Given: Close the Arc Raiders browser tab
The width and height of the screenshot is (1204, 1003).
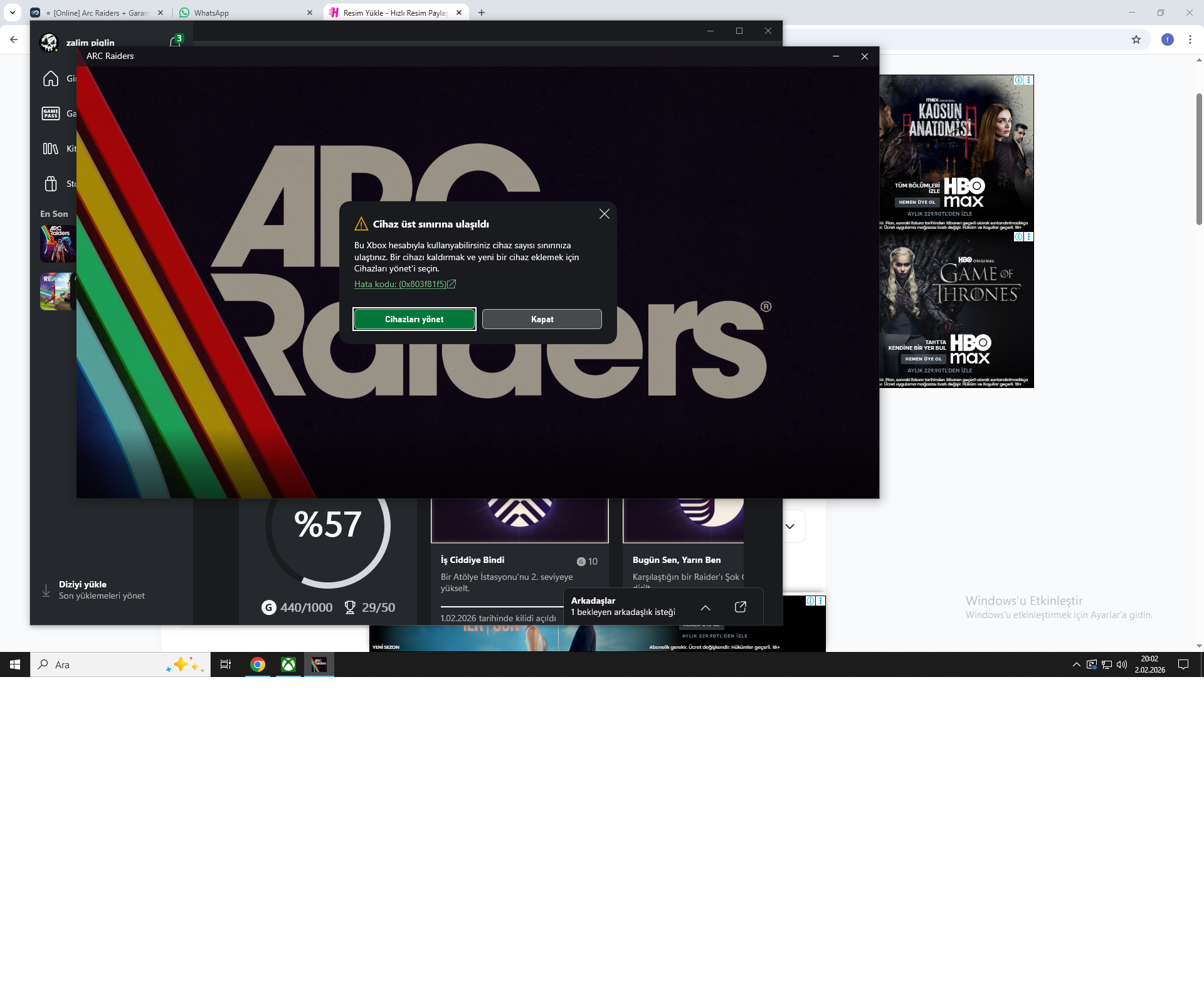Looking at the screenshot, I should point(161,13).
